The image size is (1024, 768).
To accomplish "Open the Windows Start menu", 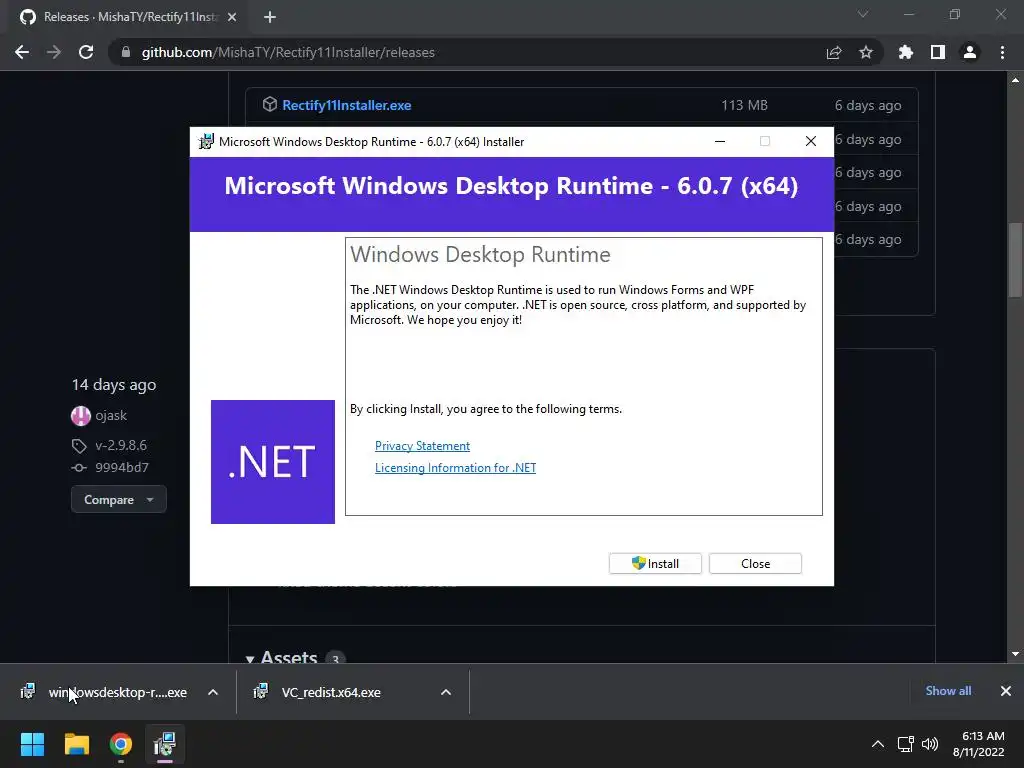I will [x=32, y=744].
